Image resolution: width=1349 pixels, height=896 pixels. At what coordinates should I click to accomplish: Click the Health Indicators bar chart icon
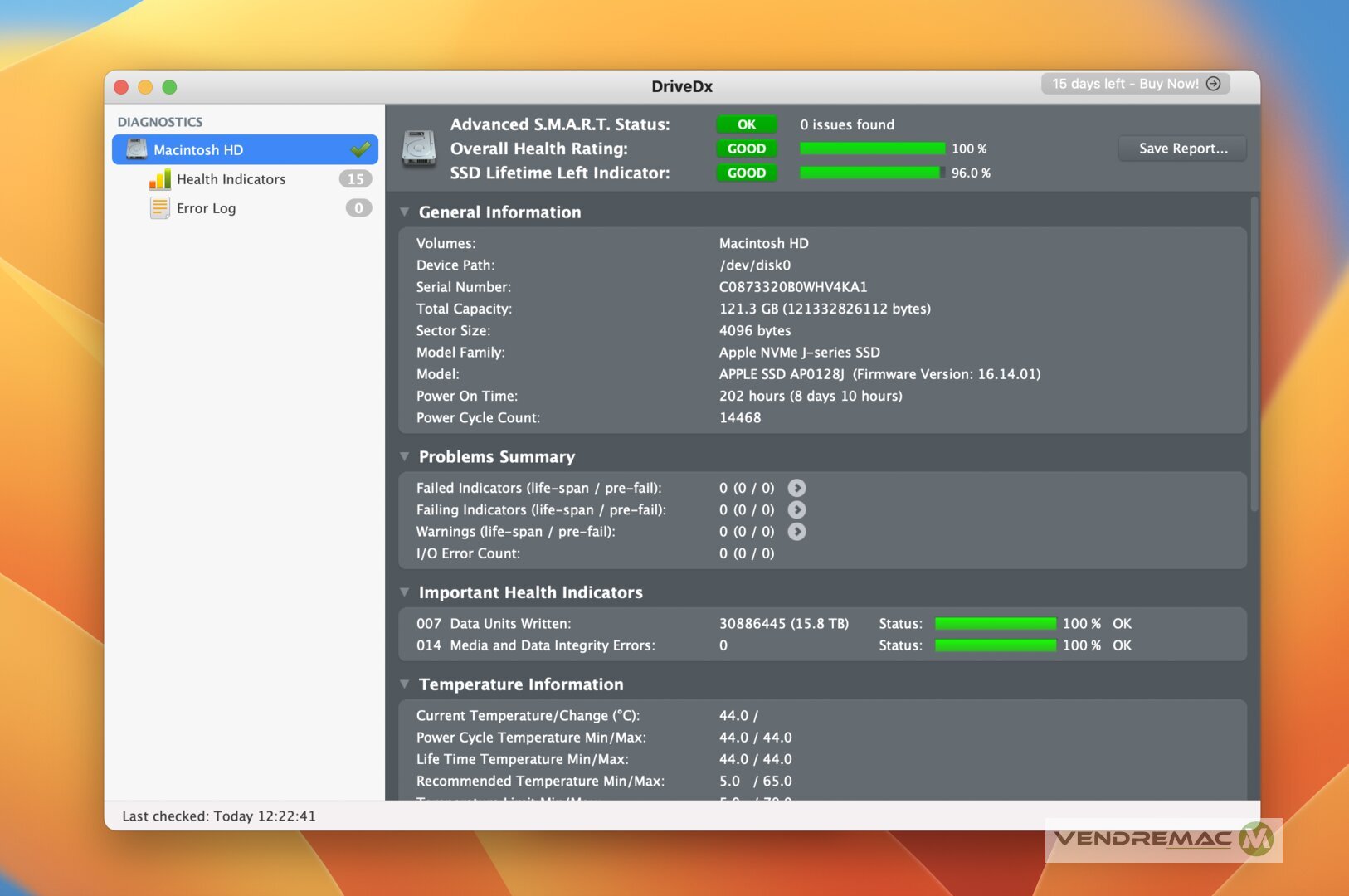click(159, 179)
